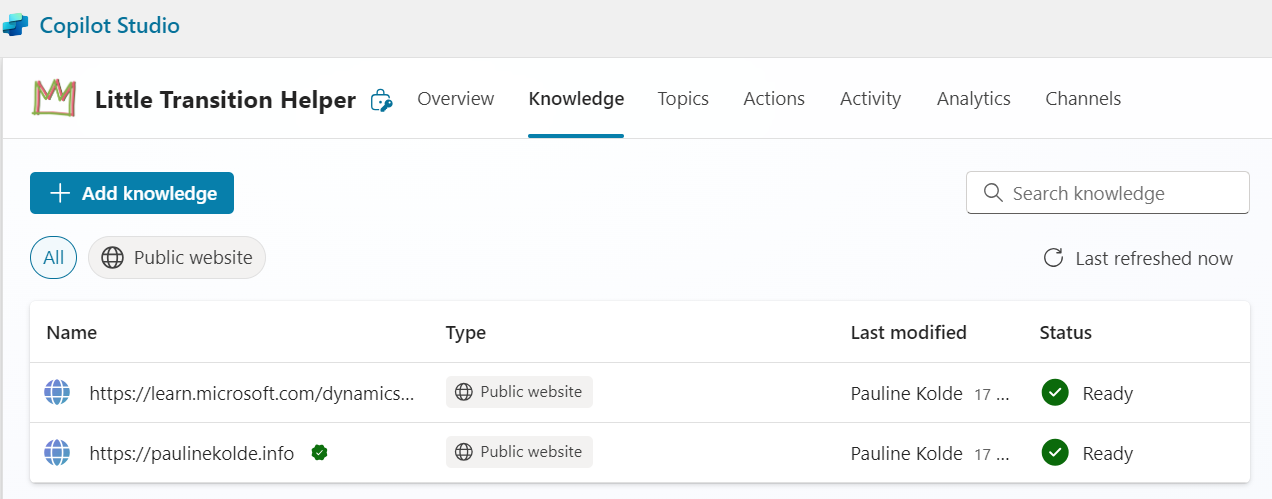1272x499 pixels.
Task: Open the Activity tab
Action: tap(870, 98)
